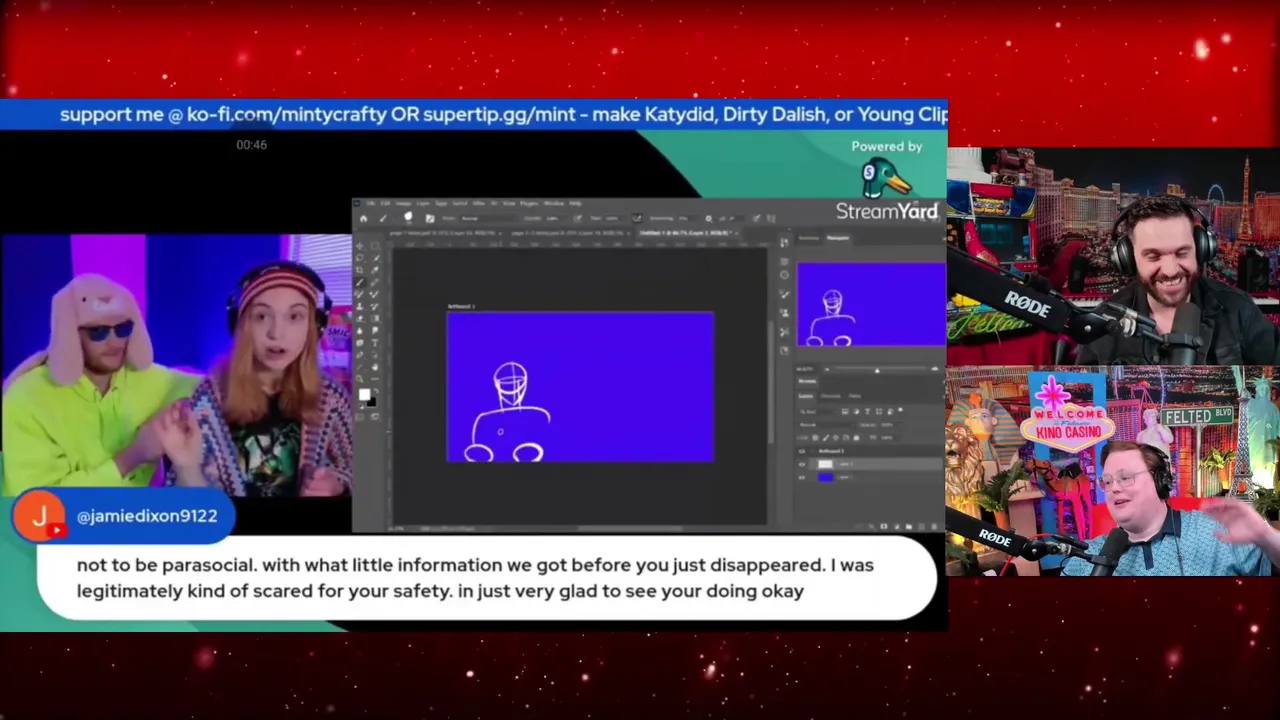Viewport: 1280px width, 720px height.
Task: Open the brush settings panel icon in options bar
Action: pyautogui.click(x=430, y=218)
